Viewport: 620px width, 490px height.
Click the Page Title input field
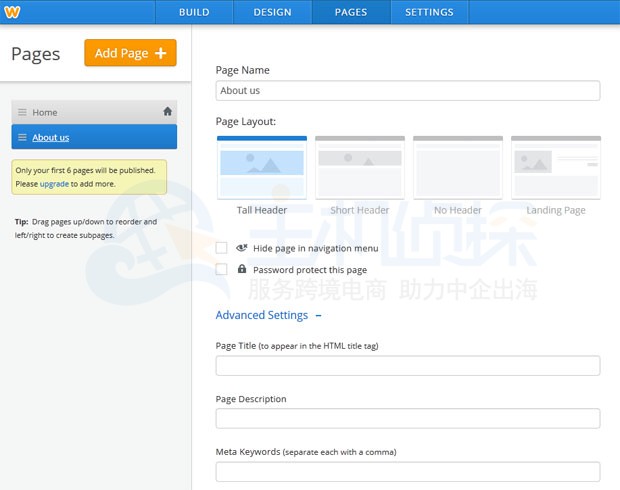(407, 366)
